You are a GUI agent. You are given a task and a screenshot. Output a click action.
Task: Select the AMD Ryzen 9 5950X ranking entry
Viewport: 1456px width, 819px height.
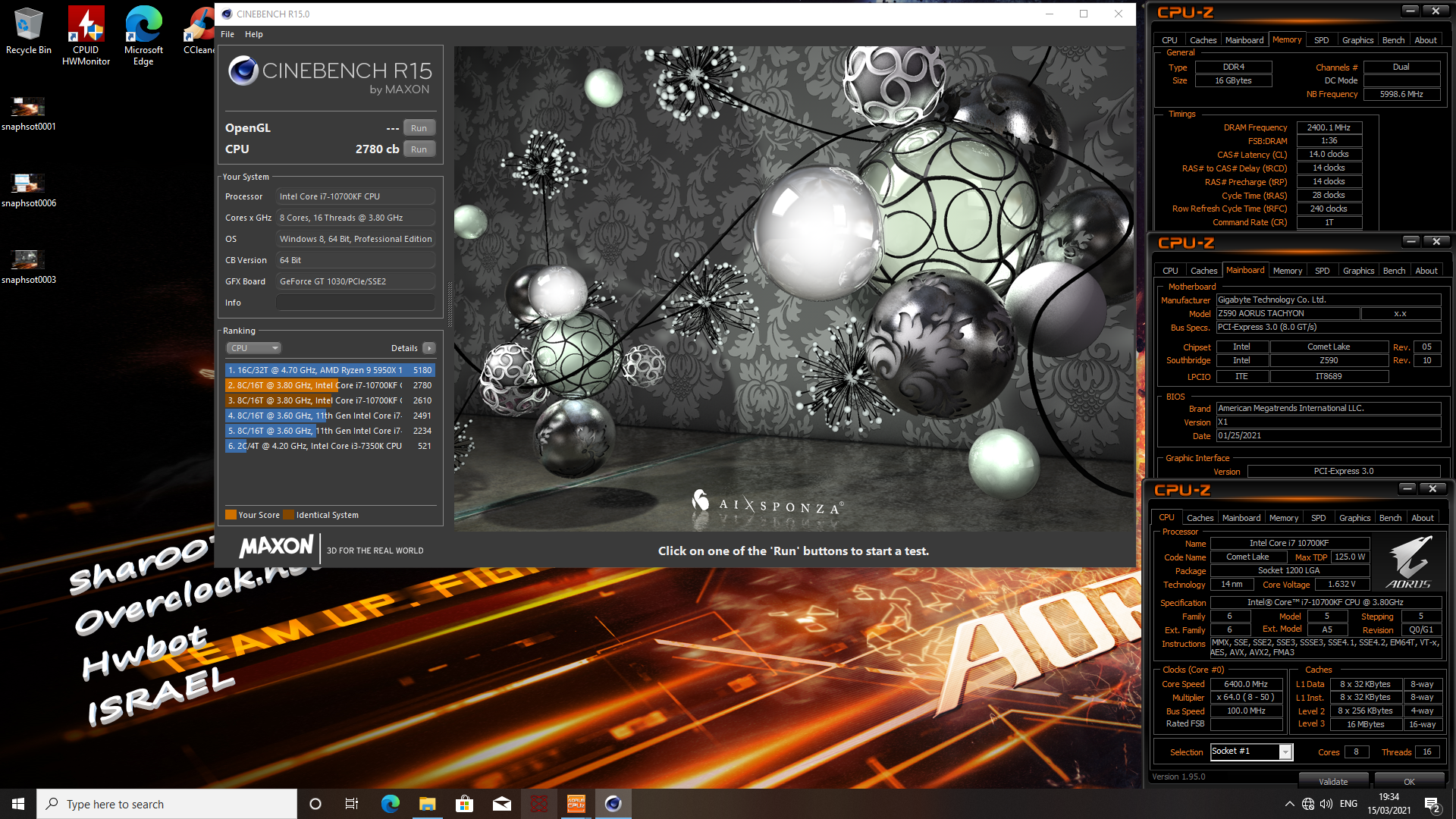coord(330,370)
